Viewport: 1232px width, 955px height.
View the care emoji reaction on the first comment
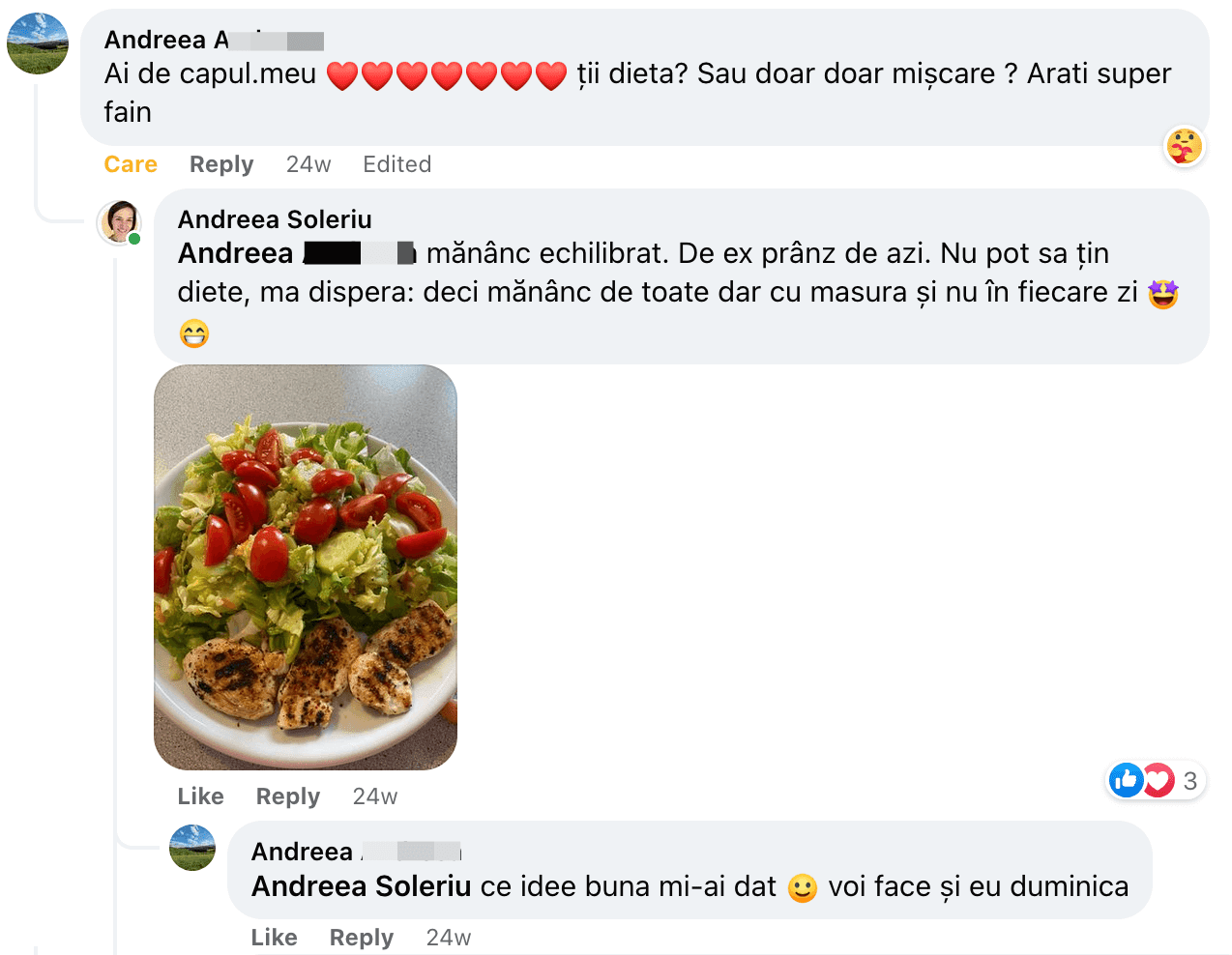coord(1185,146)
